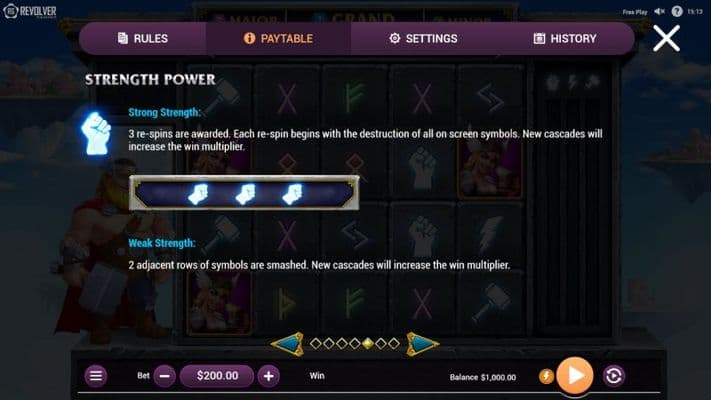The image size is (711, 400).
Task: Close the paytable overlay with X
Action: [666, 39]
